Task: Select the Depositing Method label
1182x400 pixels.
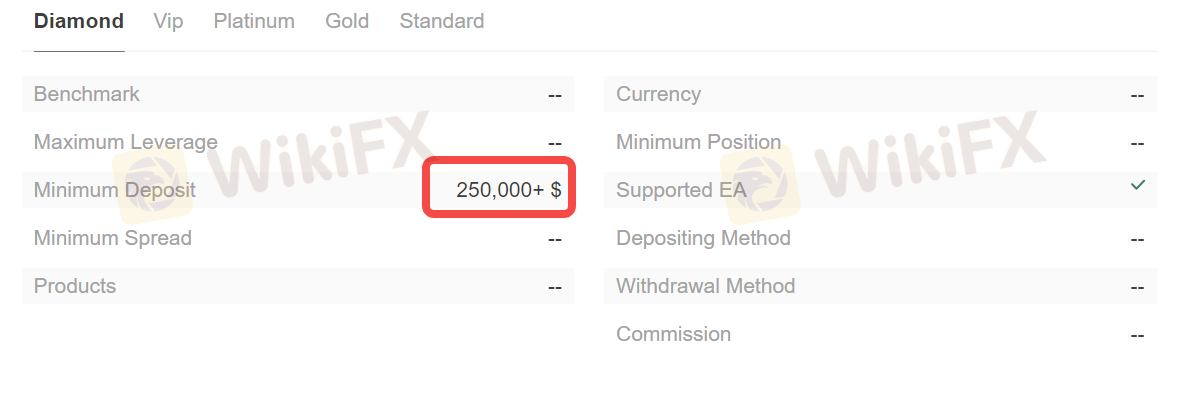Action: pos(703,238)
